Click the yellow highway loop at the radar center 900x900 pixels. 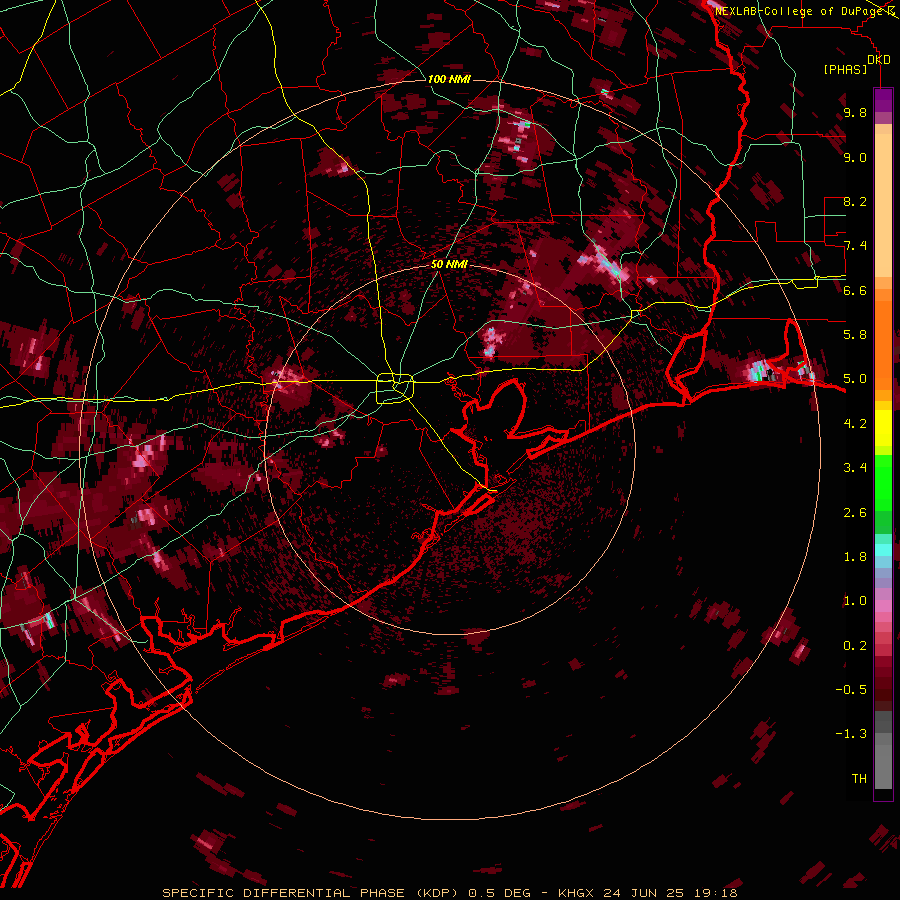pos(395,388)
